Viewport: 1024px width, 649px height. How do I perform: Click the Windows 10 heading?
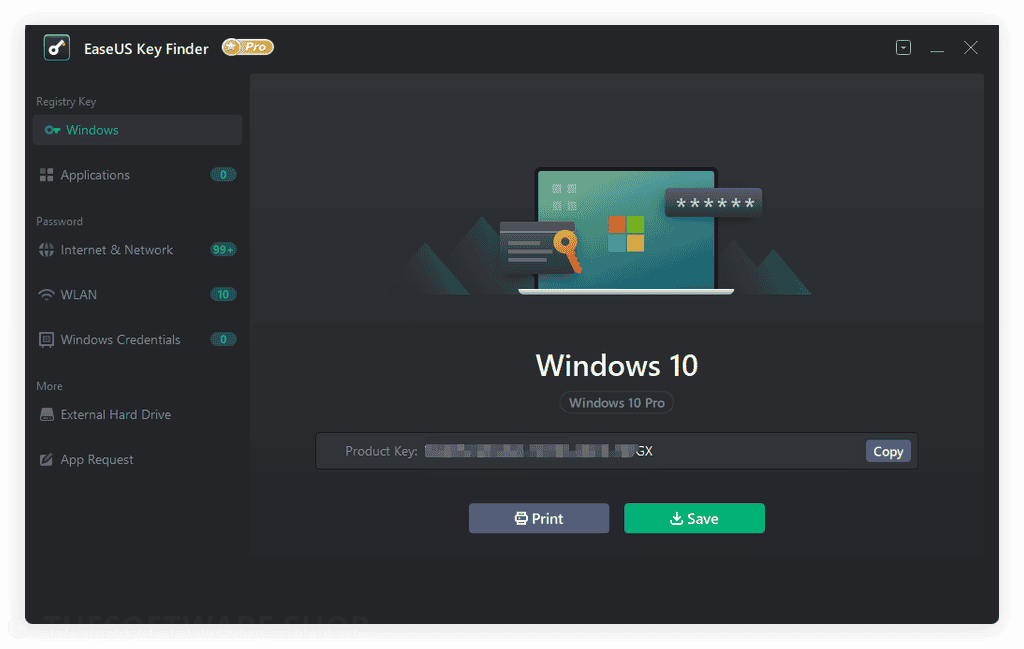click(616, 366)
